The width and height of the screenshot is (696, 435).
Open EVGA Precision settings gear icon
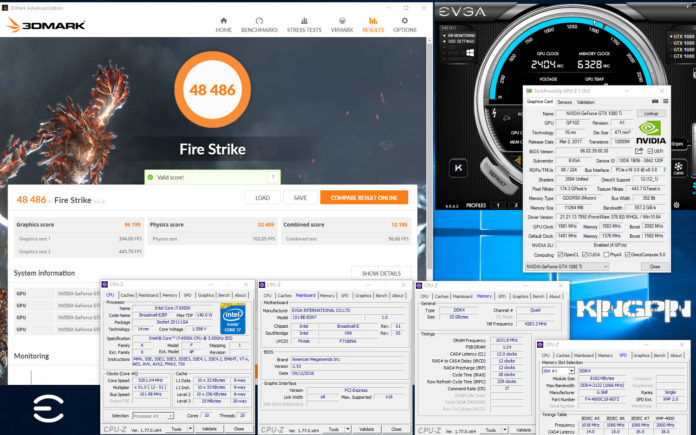[676, 205]
